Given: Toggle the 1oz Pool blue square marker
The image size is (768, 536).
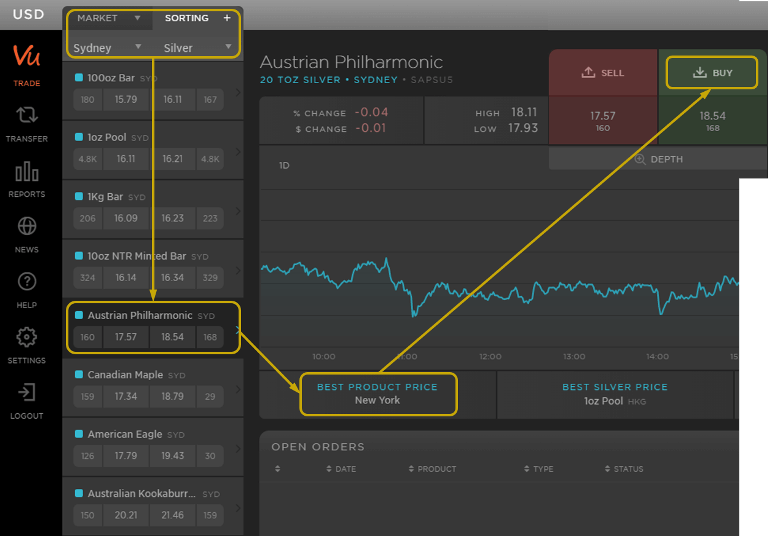Looking at the screenshot, I should (78, 137).
